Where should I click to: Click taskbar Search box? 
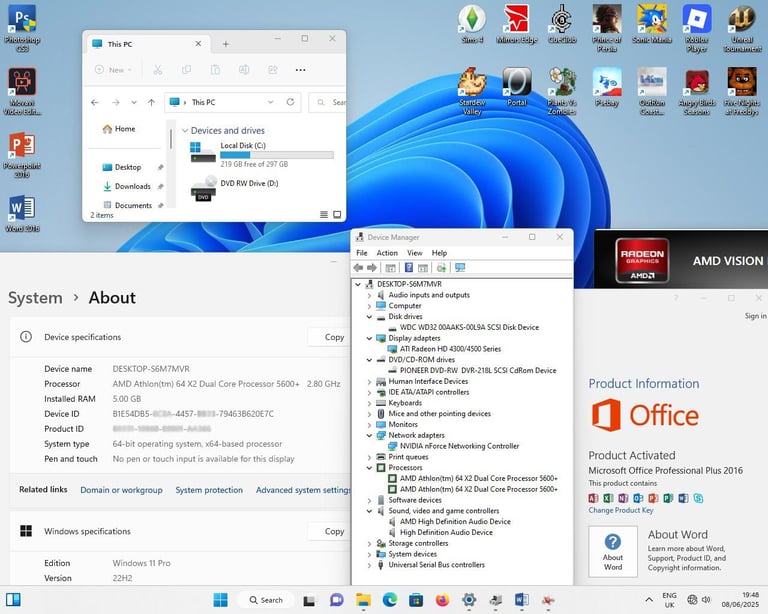coord(265,600)
